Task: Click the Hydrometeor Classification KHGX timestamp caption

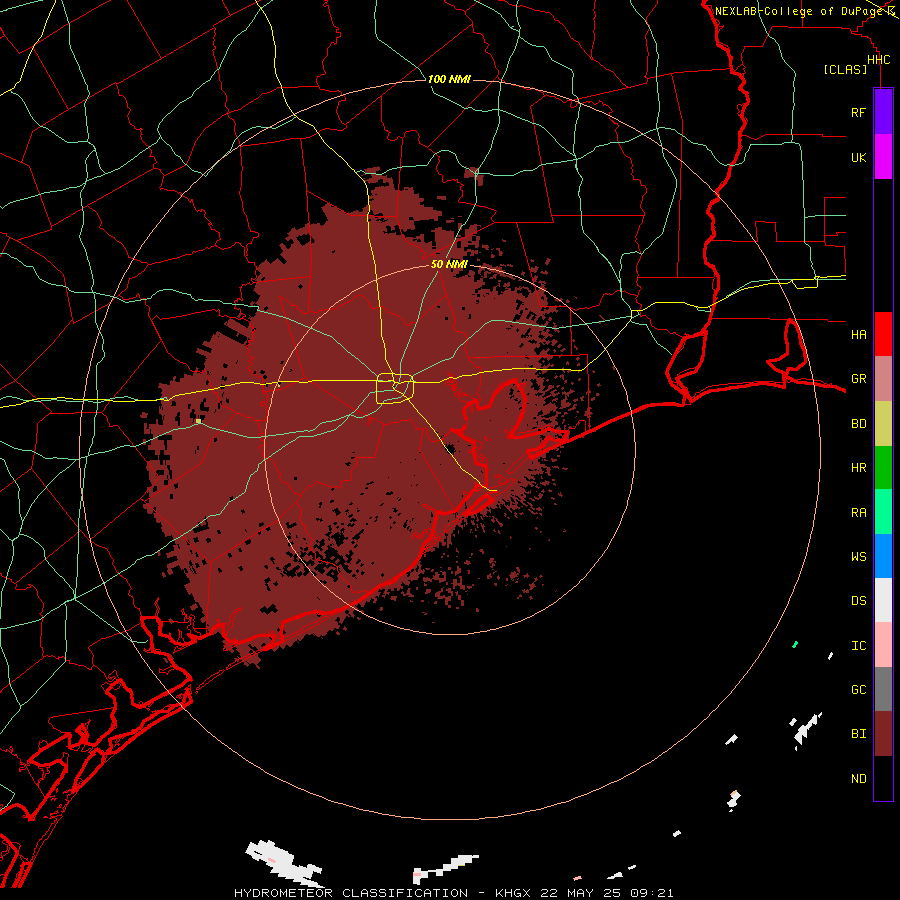Action: 453,893
